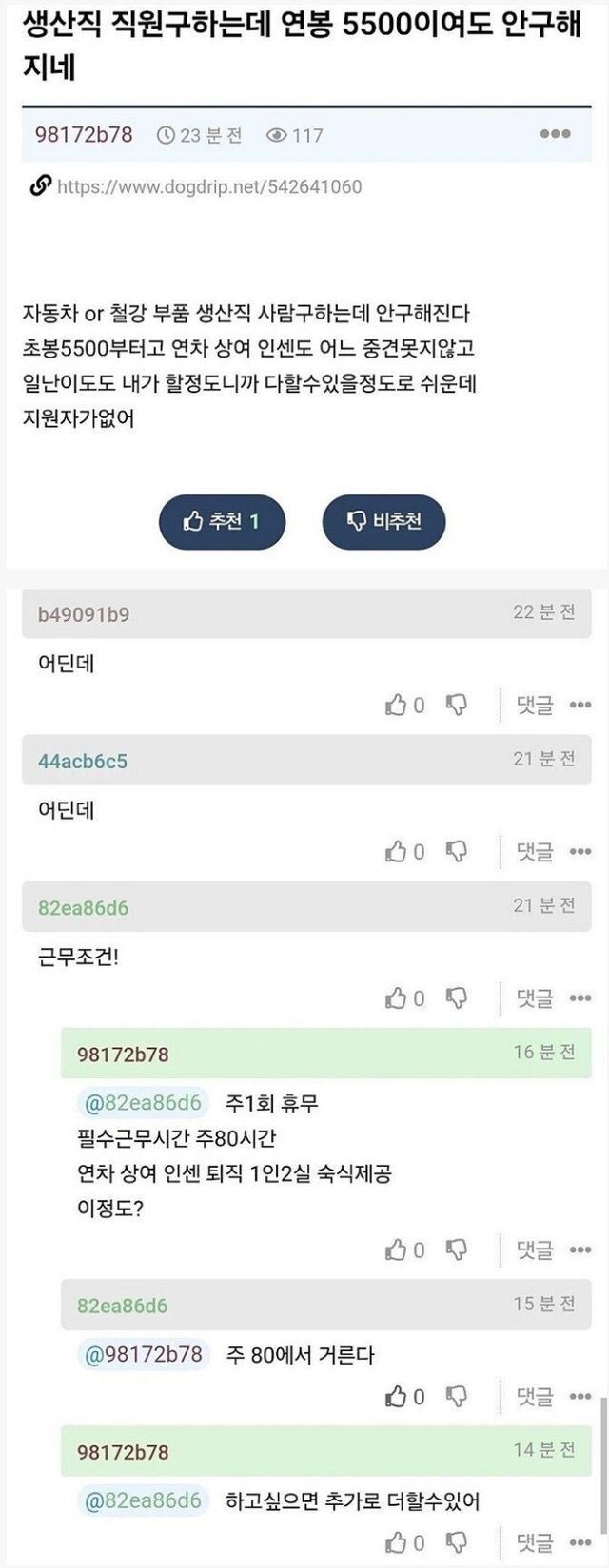Click the 추천 upvote button
The height and width of the screenshot is (1568, 609).
[222, 521]
